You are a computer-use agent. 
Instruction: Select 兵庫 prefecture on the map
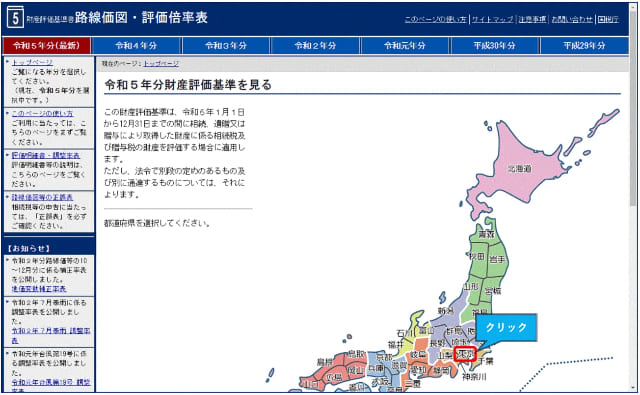pos(376,368)
